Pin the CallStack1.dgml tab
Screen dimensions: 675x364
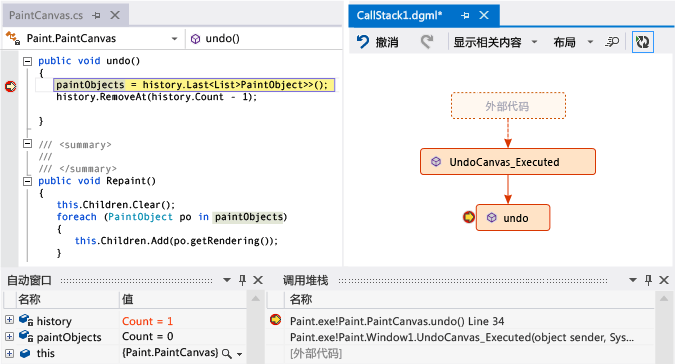pyautogui.click(x=465, y=15)
